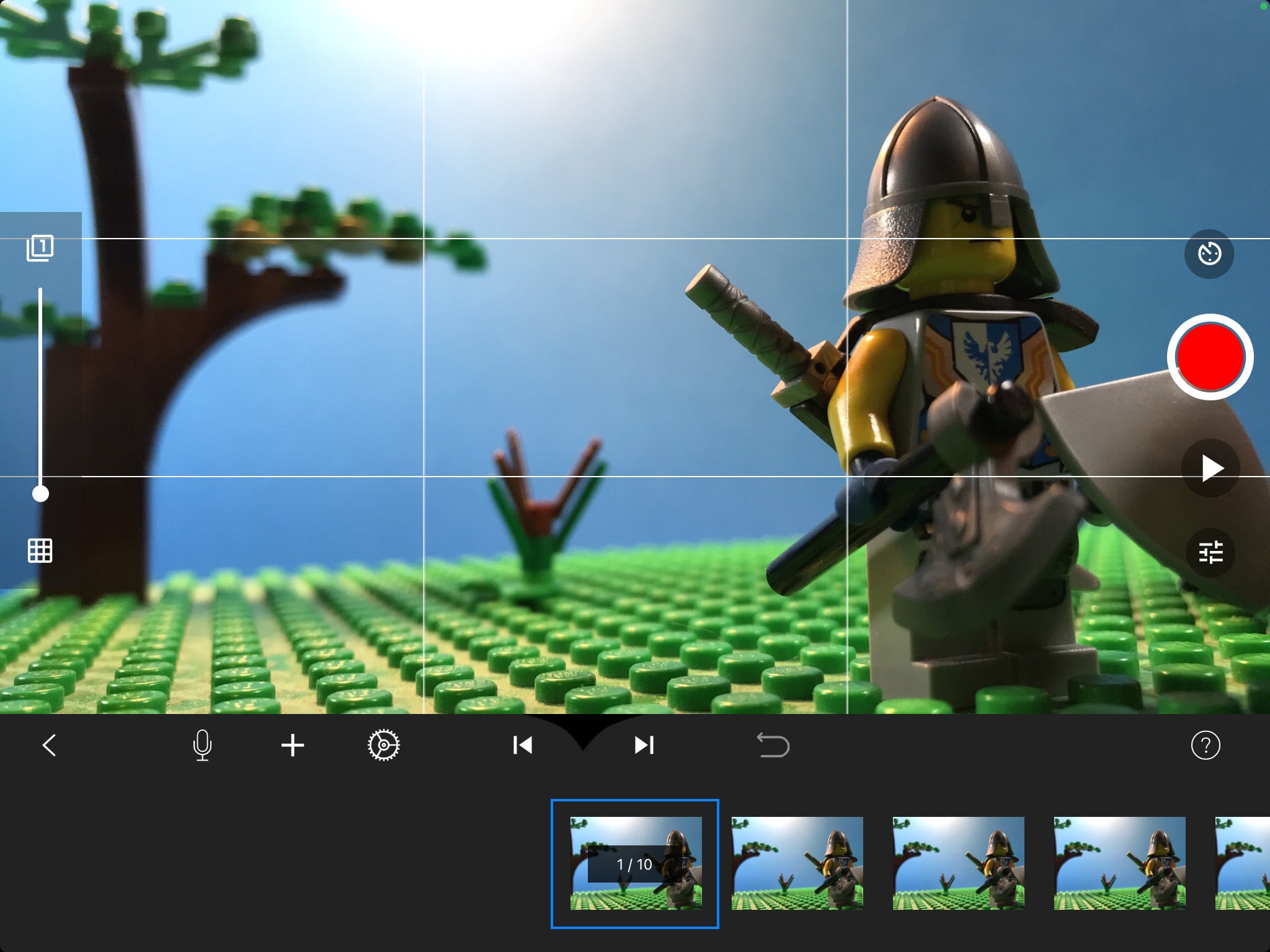
Task: Open the capture timer settings
Action: [x=1209, y=253]
